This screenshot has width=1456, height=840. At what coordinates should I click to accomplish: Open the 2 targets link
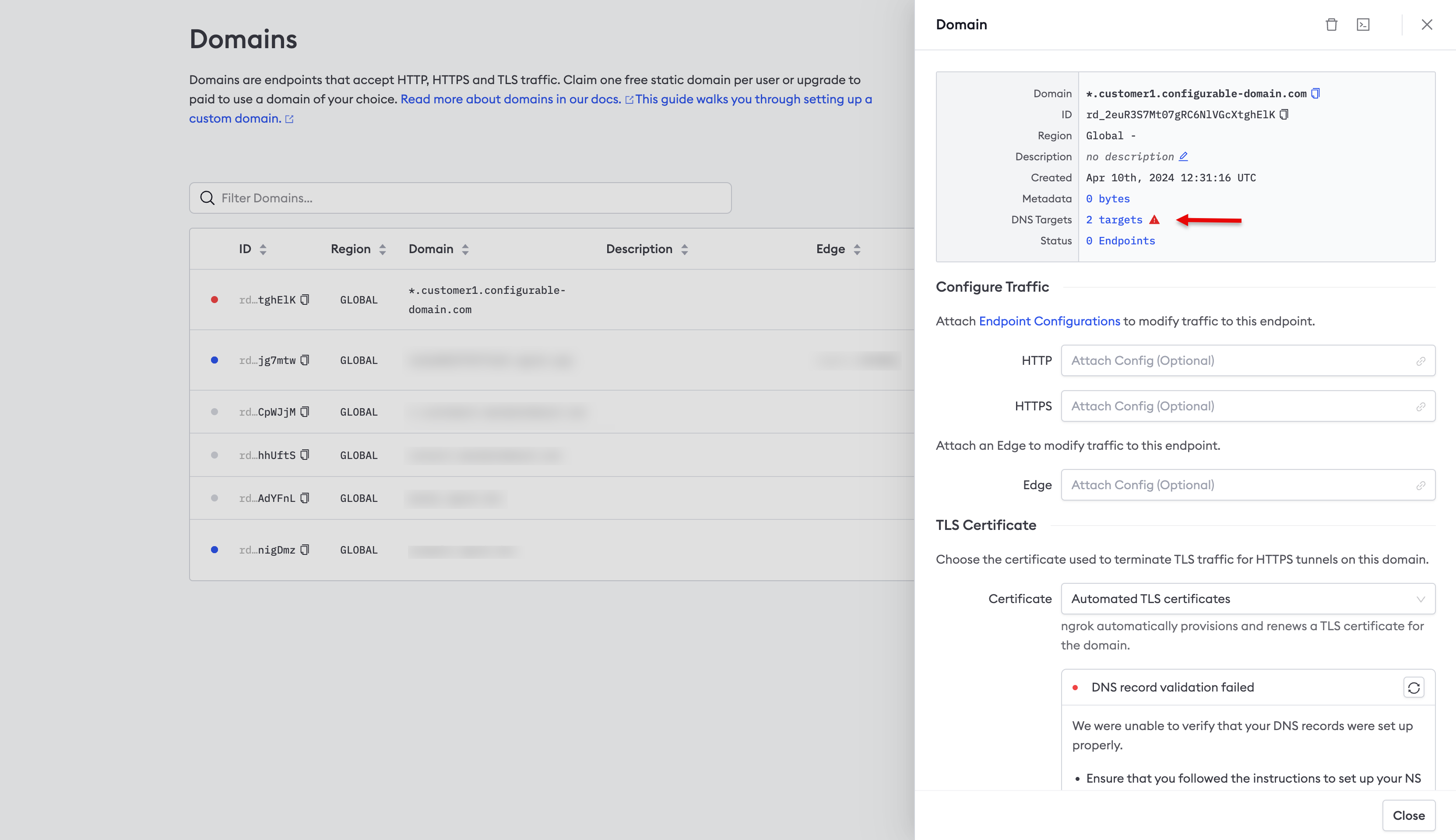(x=1114, y=220)
